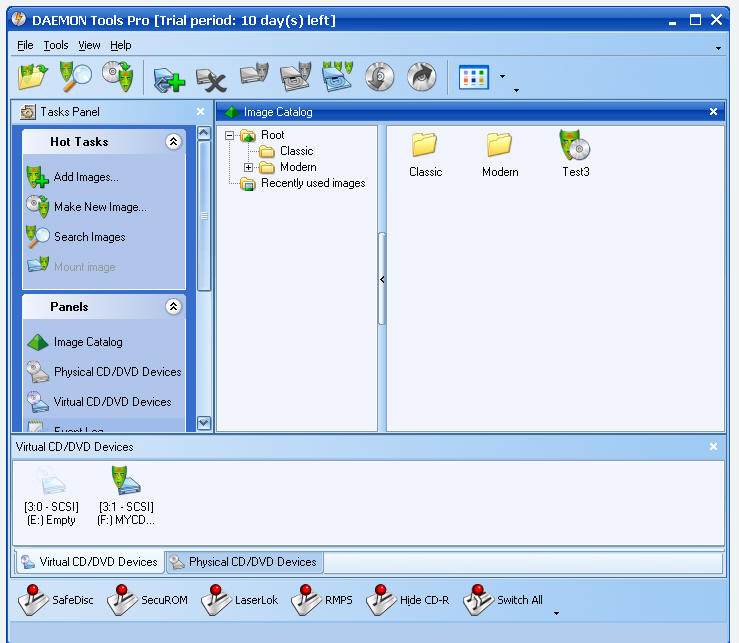The height and width of the screenshot is (643, 739).
Task: Toggle LaserLok emulation switch
Action: (x=239, y=600)
